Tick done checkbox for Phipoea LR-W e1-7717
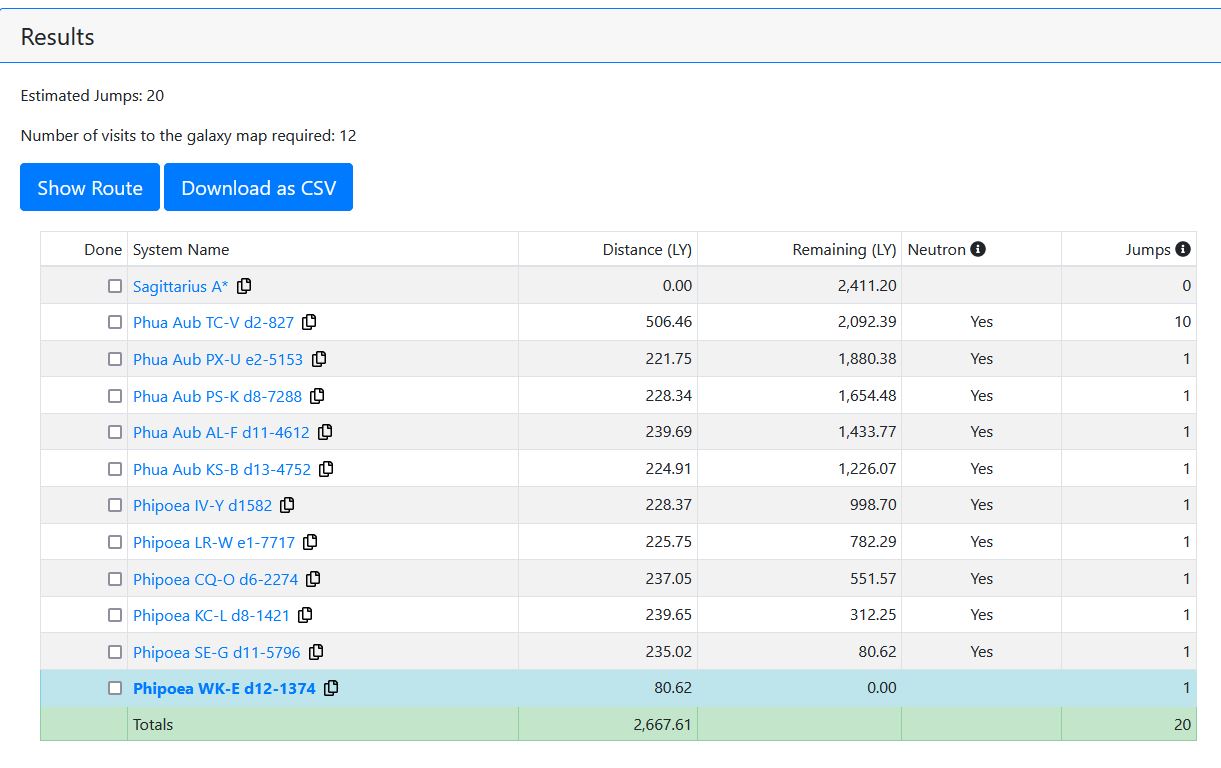 (x=115, y=542)
